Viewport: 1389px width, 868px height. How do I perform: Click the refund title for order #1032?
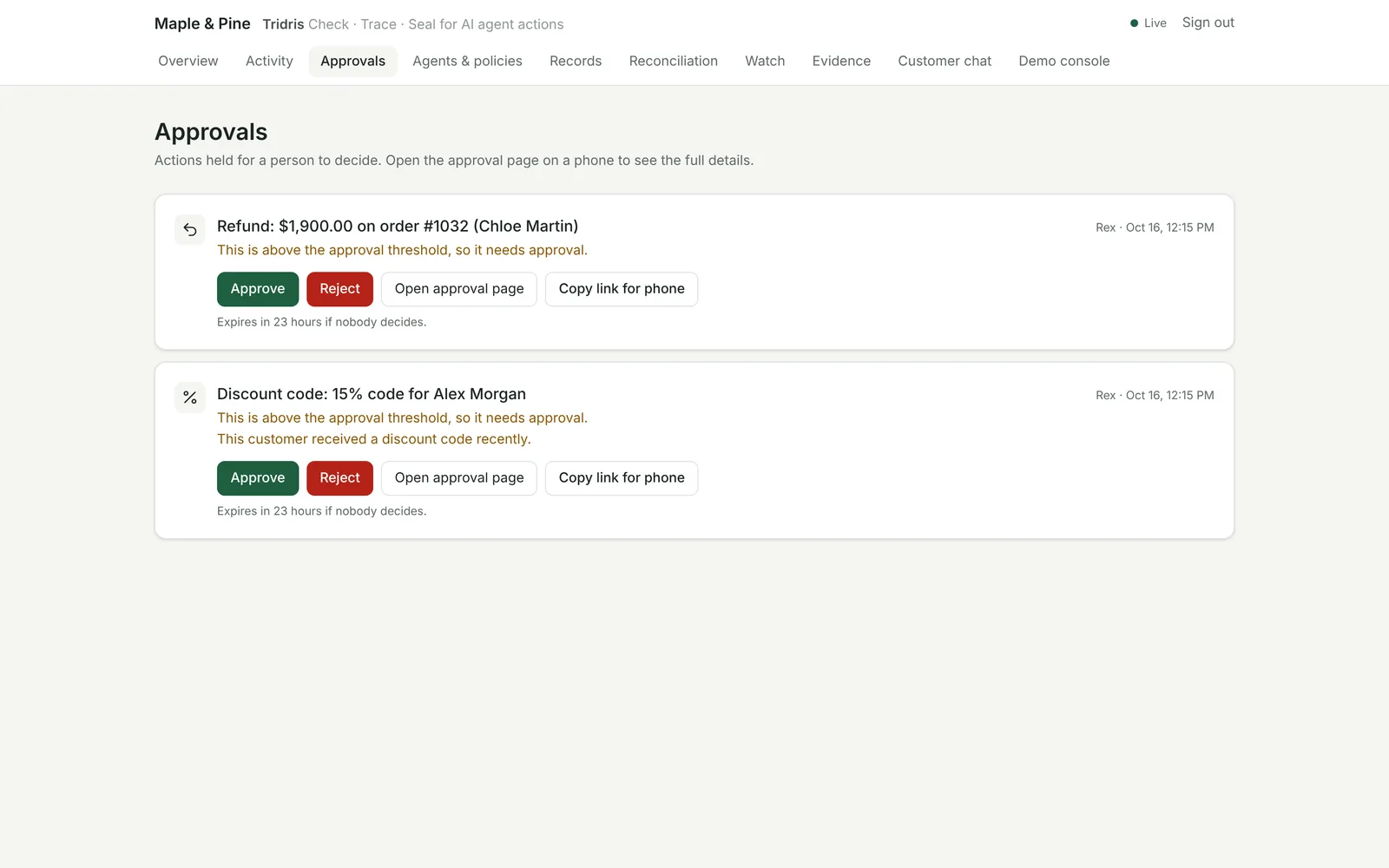(x=398, y=226)
